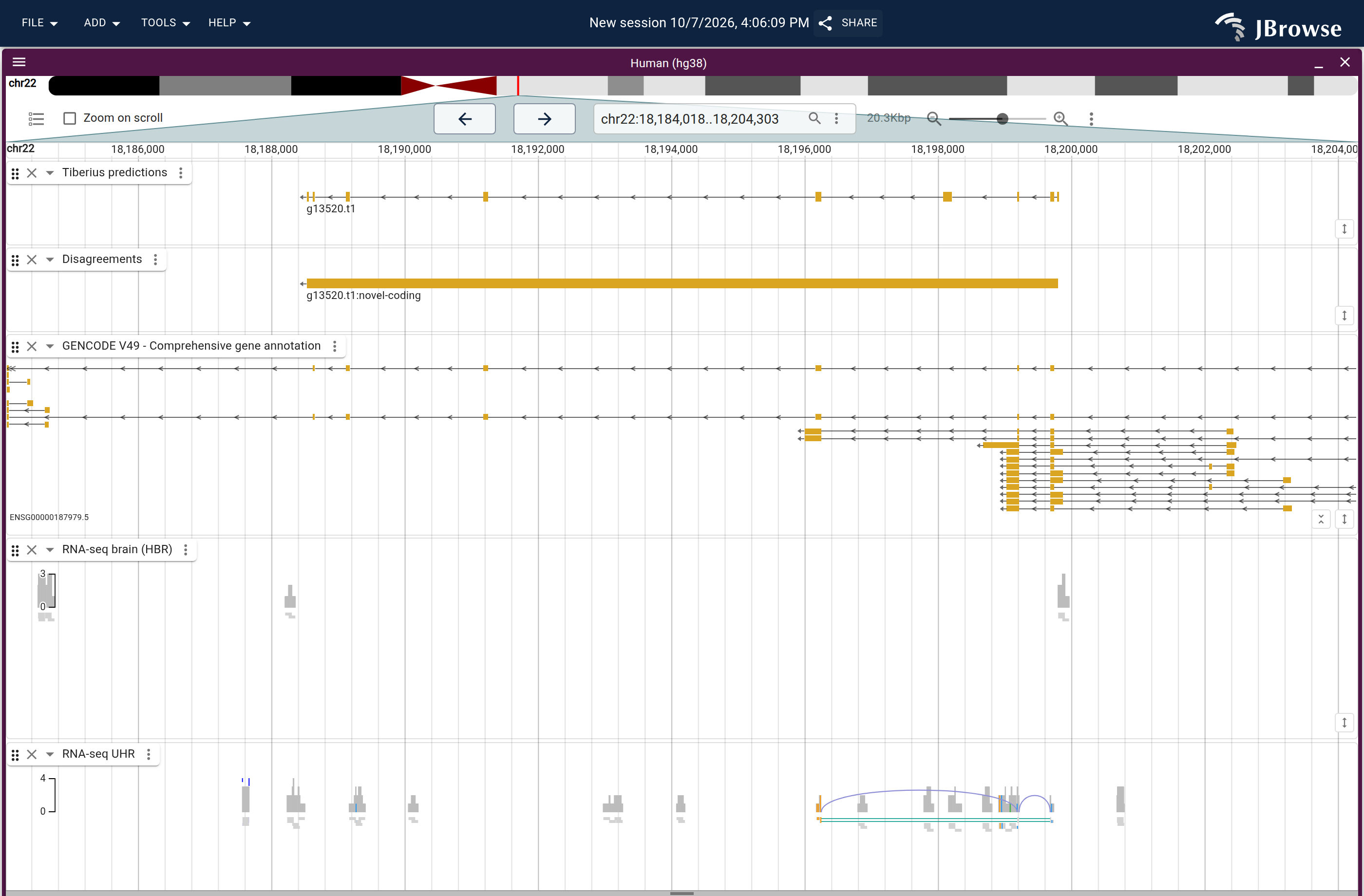Open the TOOLS menu
The image size is (1364, 896).
tap(165, 23)
